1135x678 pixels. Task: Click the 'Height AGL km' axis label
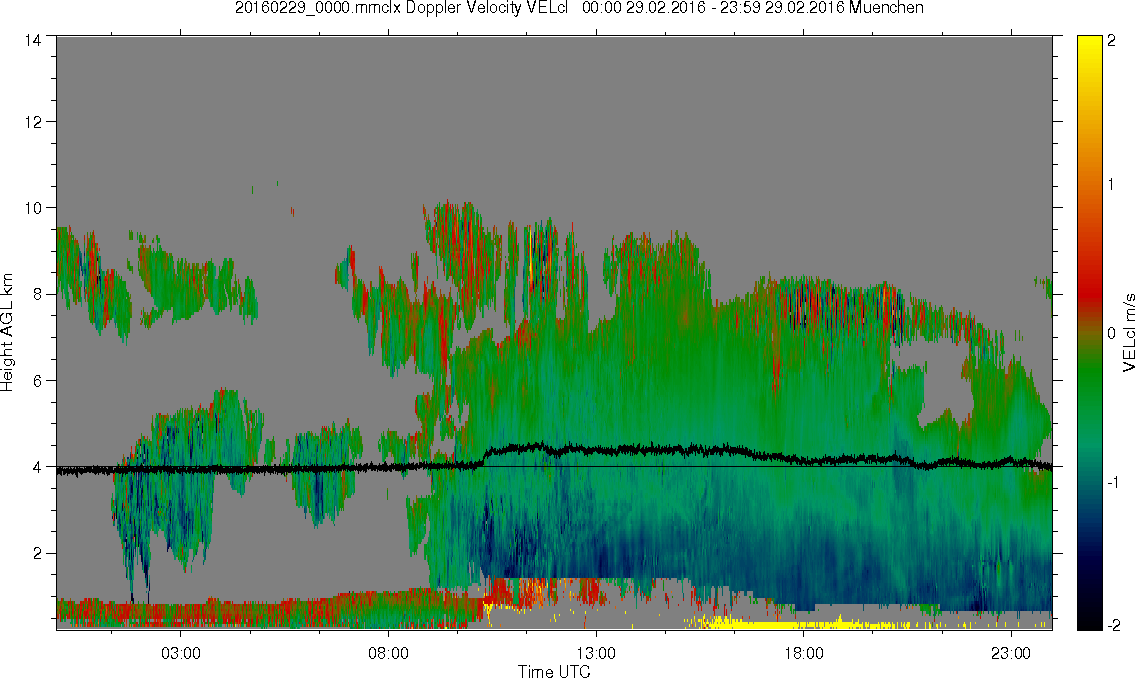tap(7, 333)
